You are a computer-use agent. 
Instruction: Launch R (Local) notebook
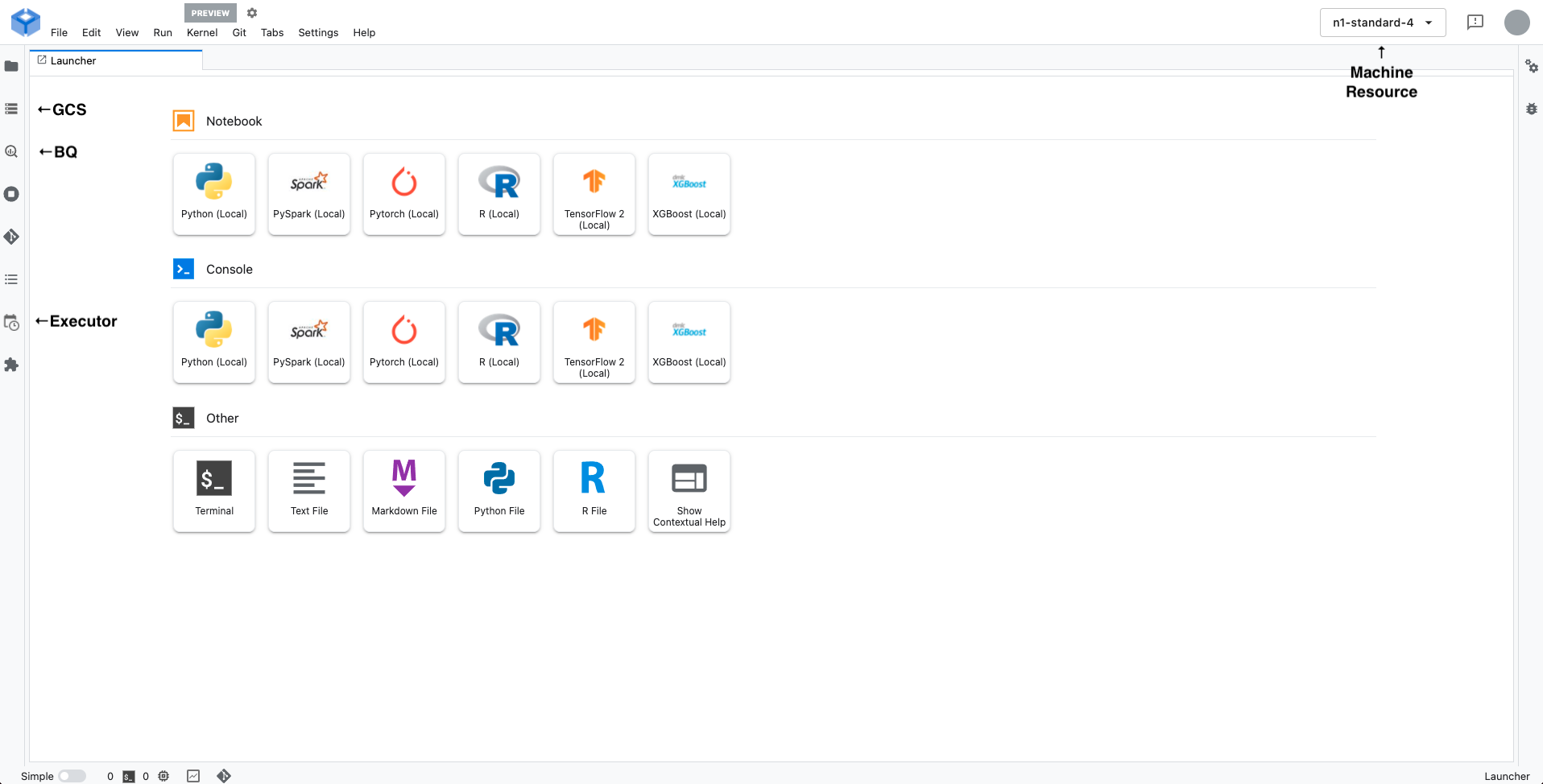(x=499, y=194)
